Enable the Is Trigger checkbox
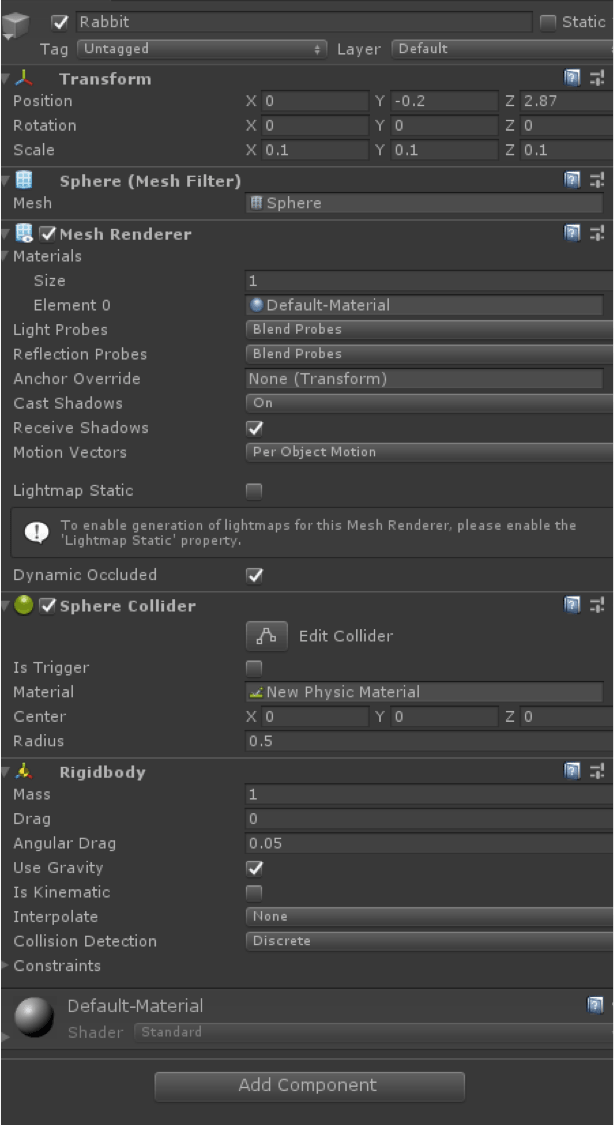Viewport: 614px width, 1125px height. [254, 669]
